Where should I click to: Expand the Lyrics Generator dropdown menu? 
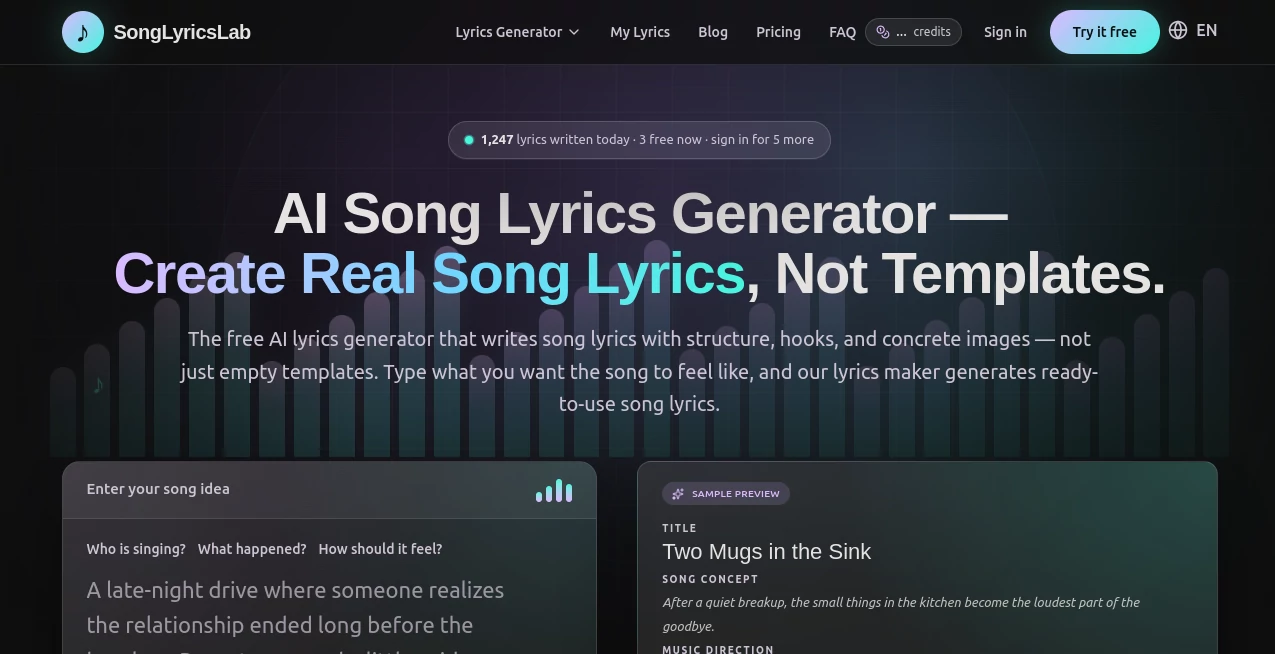click(x=518, y=32)
